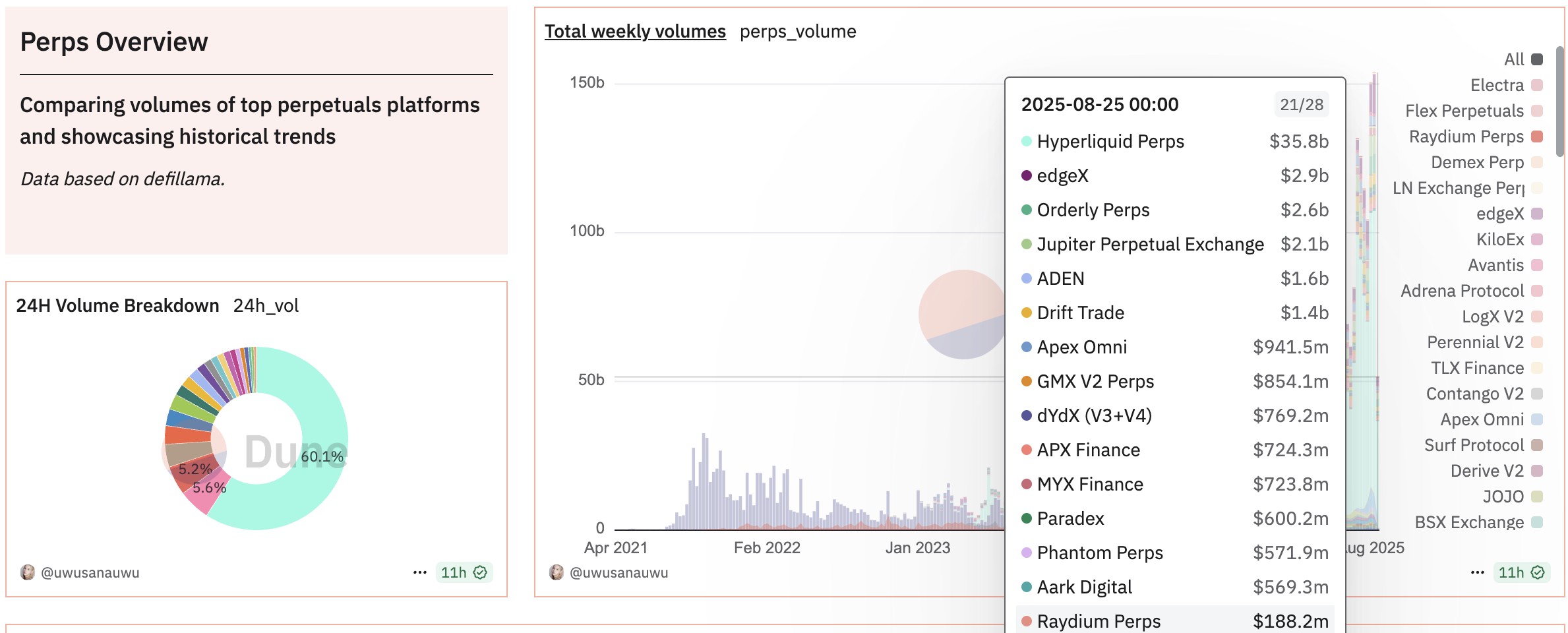Toggle the All series legend item
1568x633 pixels.
pos(1523,59)
